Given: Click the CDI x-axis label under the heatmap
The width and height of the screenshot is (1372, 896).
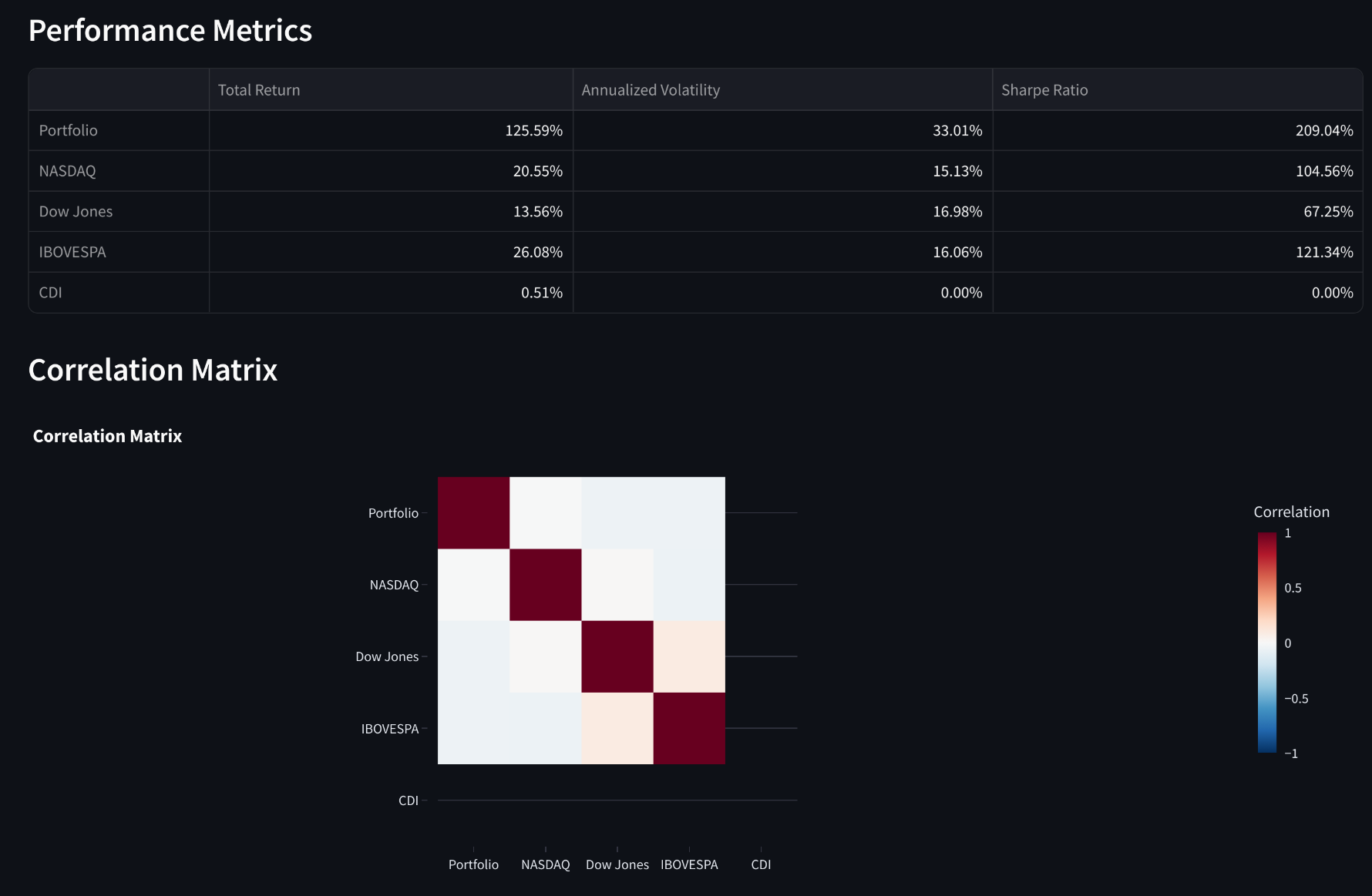Looking at the screenshot, I should point(761,864).
